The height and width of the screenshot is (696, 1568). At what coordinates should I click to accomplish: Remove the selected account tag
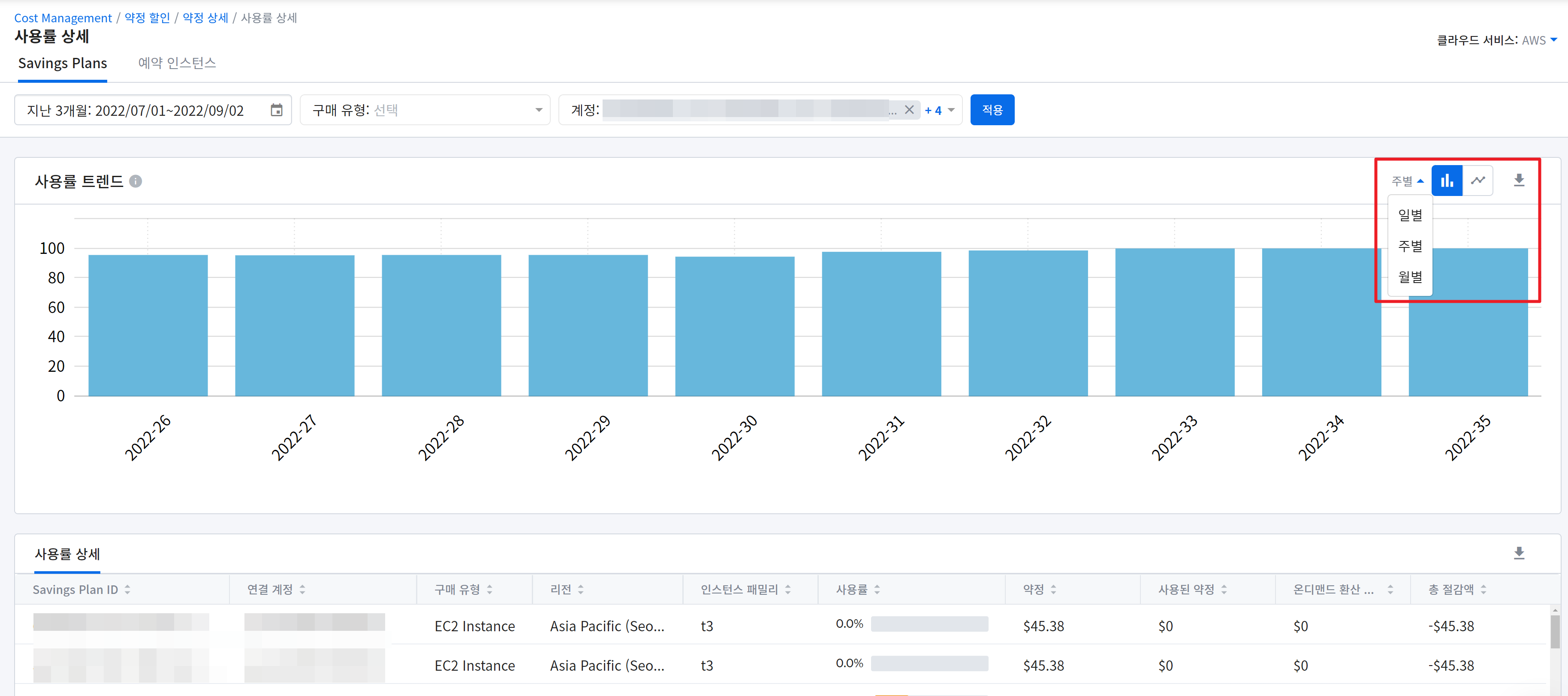(909, 110)
